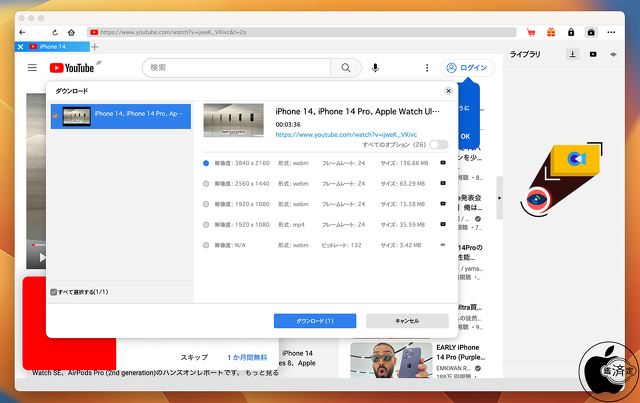Viewport: 640px width, 403px height.
Task: Open the three-dot more menu in toolbar
Action: tap(611, 32)
